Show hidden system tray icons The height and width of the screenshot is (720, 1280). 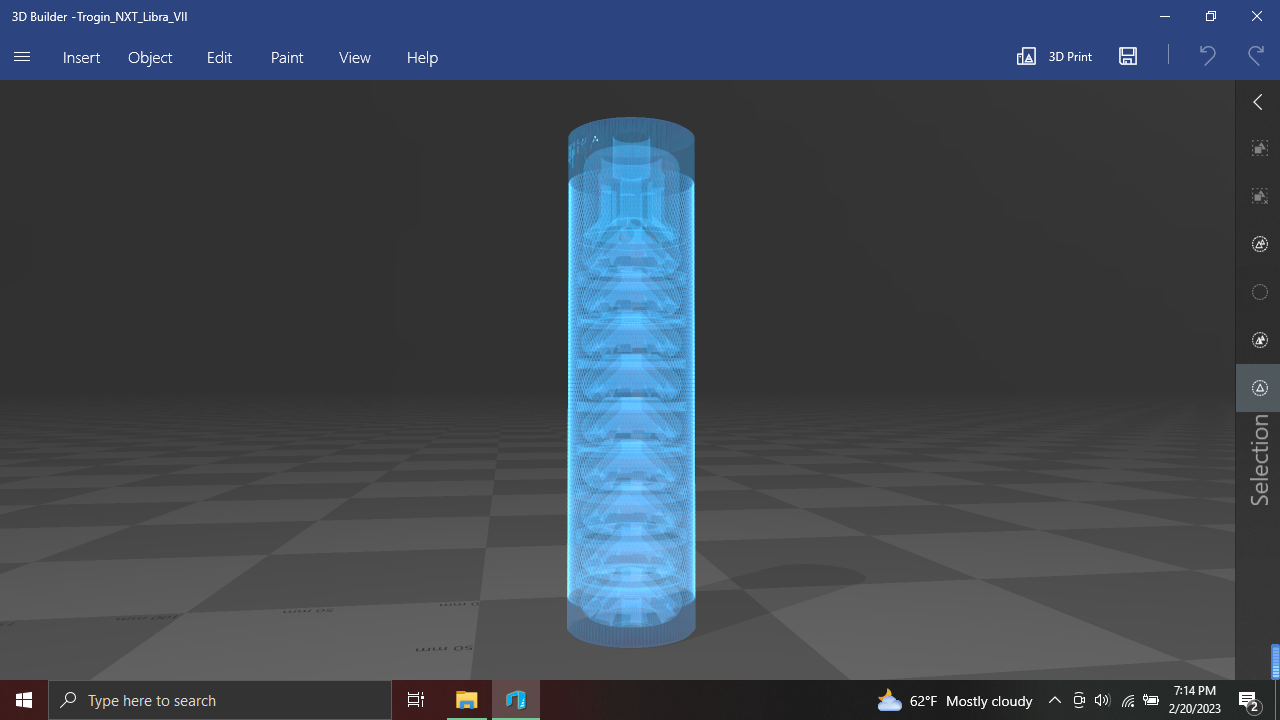pyautogui.click(x=1054, y=700)
